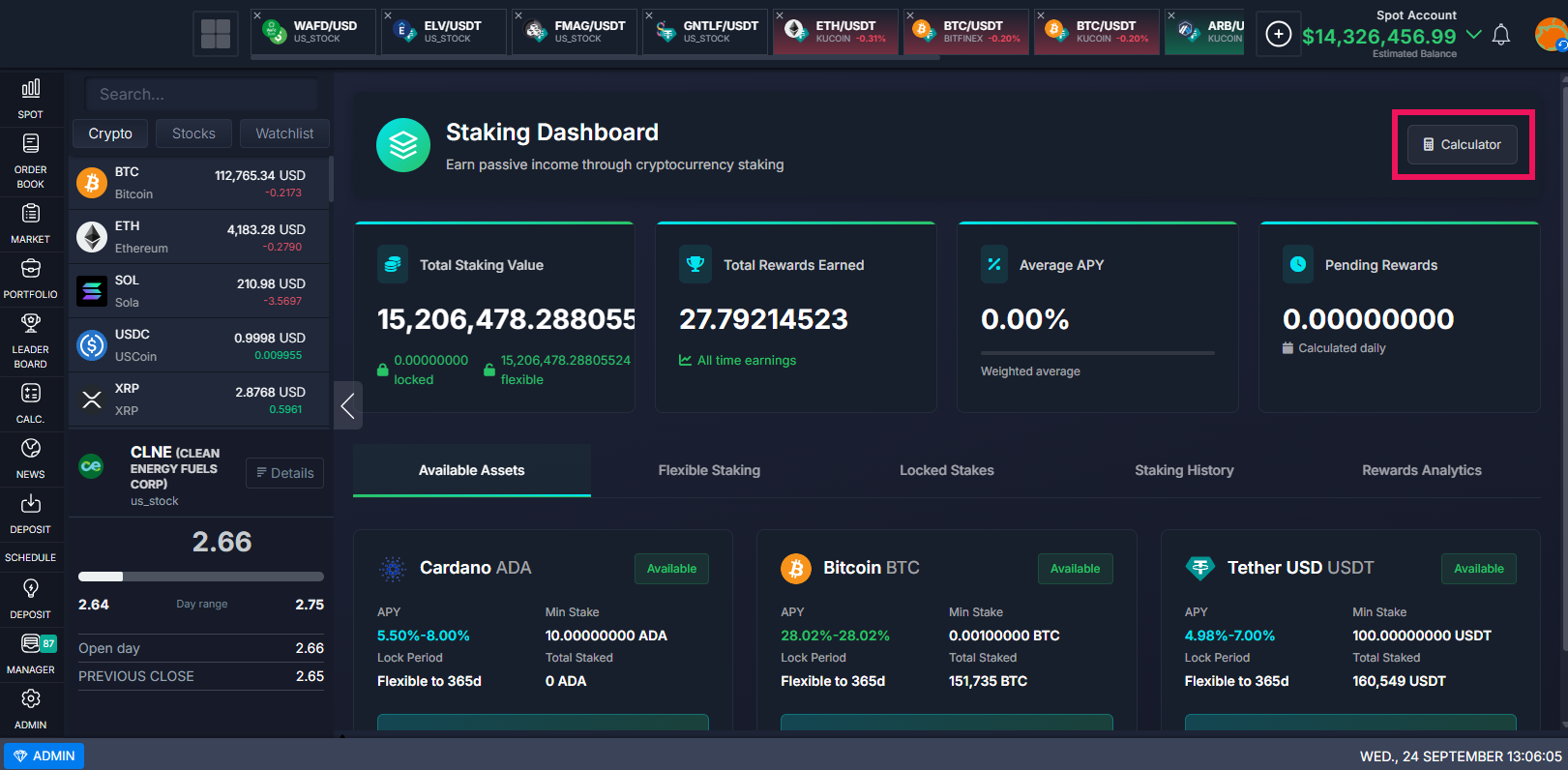Select the Stocks filter tab

(193, 133)
